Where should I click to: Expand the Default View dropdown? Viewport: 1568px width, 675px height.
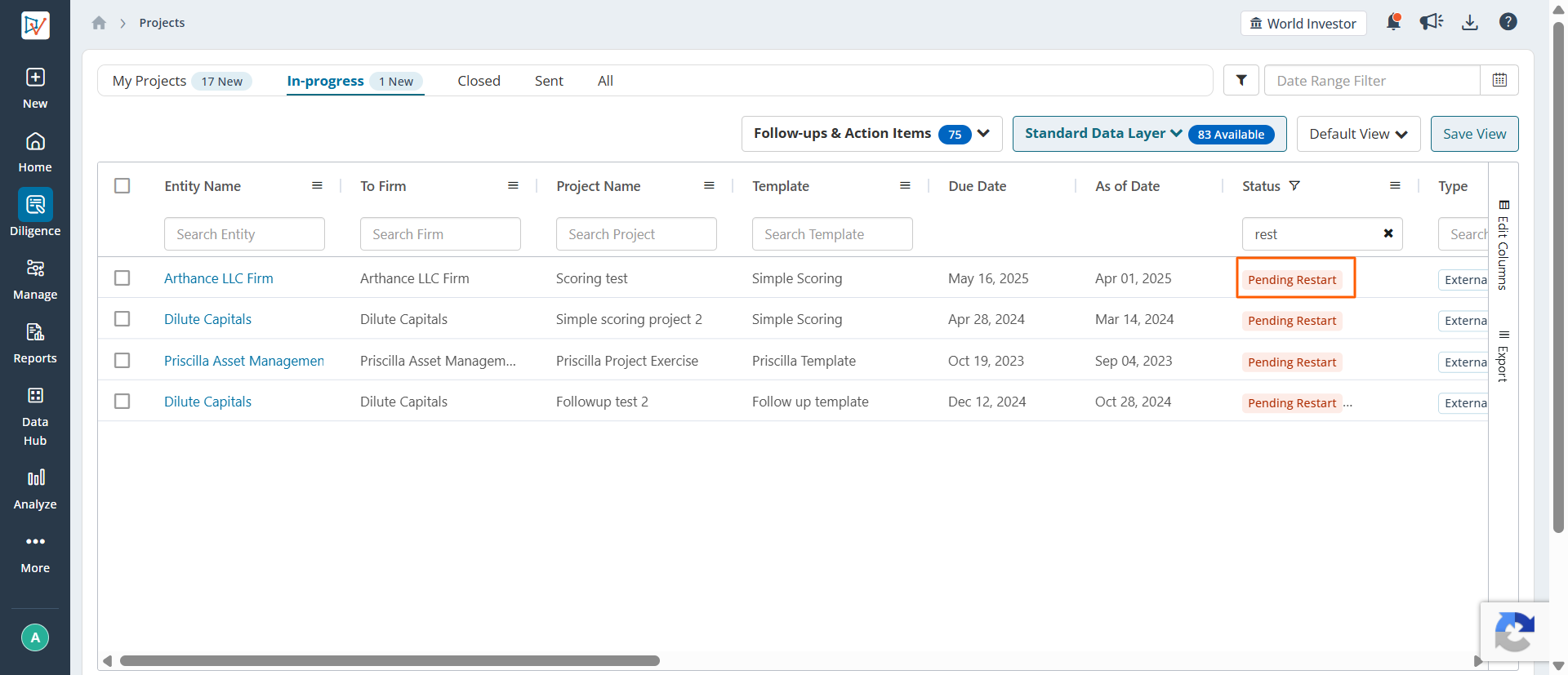1358,134
